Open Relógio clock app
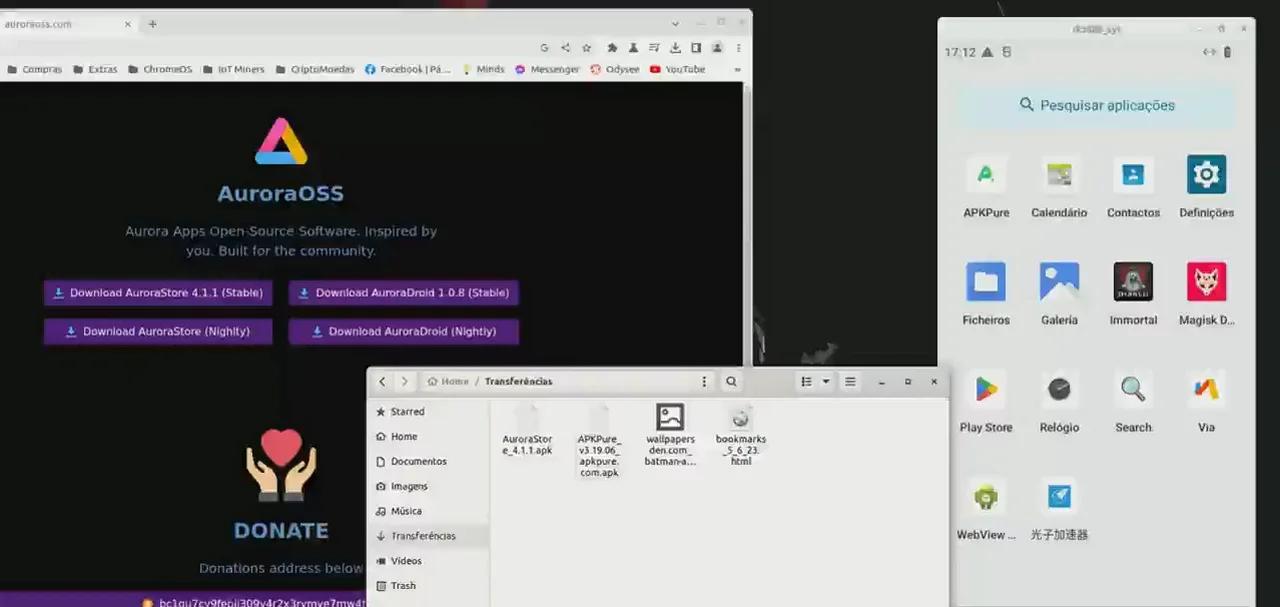This screenshot has width=1280, height=607. (1059, 389)
